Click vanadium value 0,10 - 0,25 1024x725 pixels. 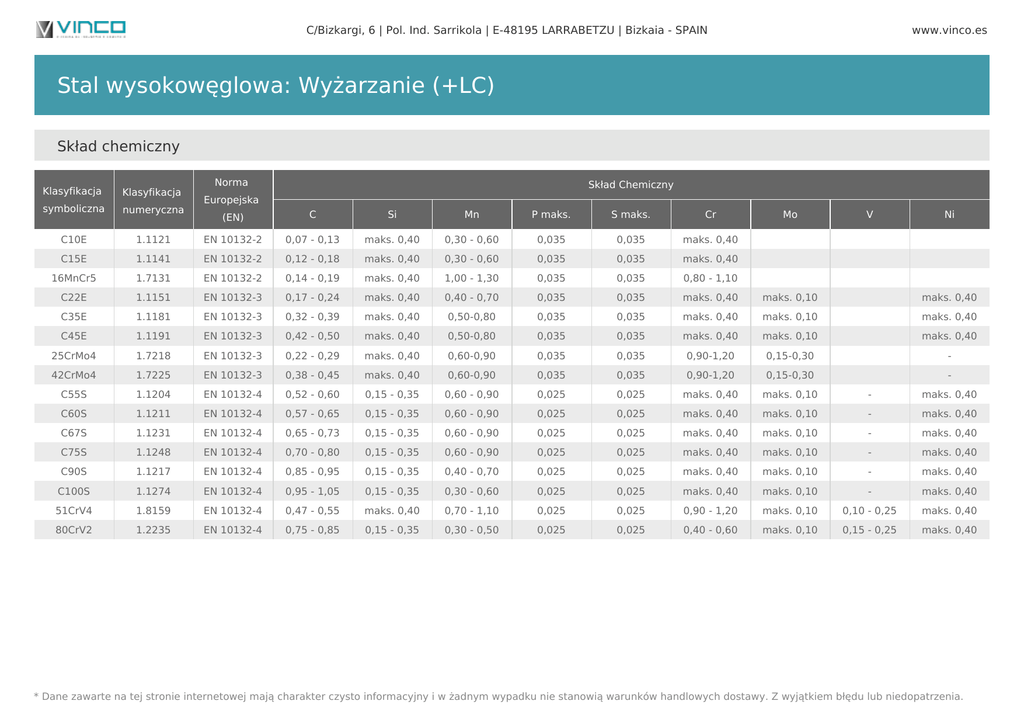pyautogui.click(x=869, y=510)
